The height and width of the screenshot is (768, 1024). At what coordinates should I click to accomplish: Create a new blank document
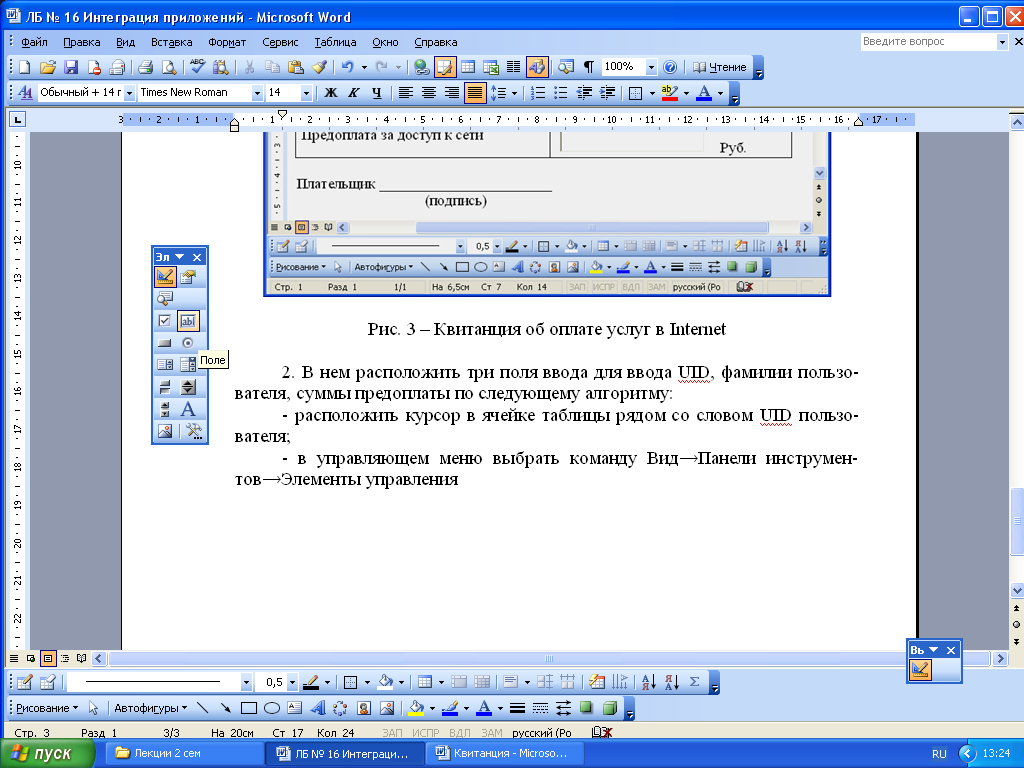[x=24, y=67]
